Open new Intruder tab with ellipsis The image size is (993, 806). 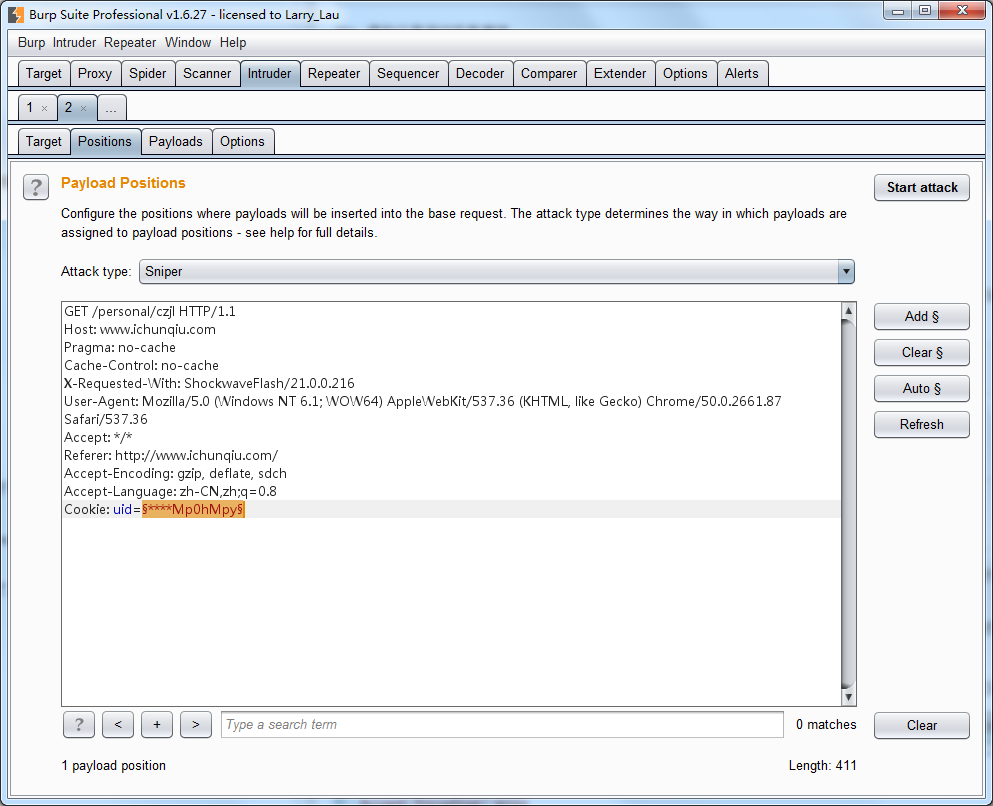pyautogui.click(x=111, y=108)
